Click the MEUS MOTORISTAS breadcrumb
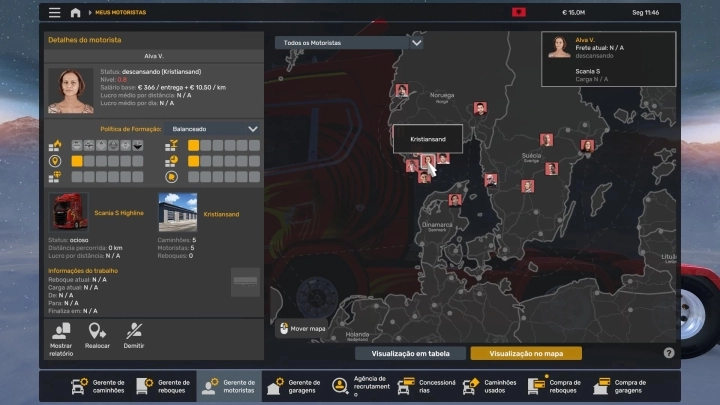The width and height of the screenshot is (720, 405). point(120,12)
